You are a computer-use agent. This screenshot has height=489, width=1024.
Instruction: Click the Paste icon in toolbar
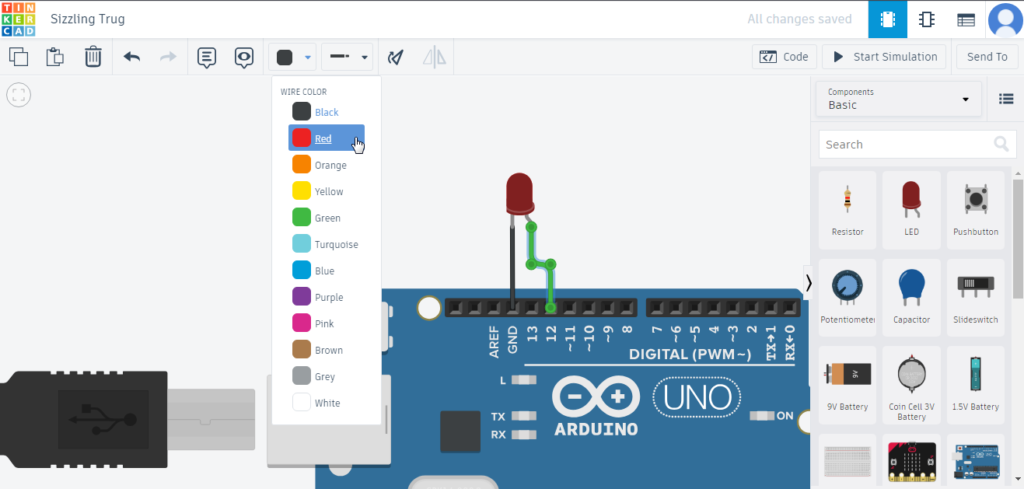(55, 57)
